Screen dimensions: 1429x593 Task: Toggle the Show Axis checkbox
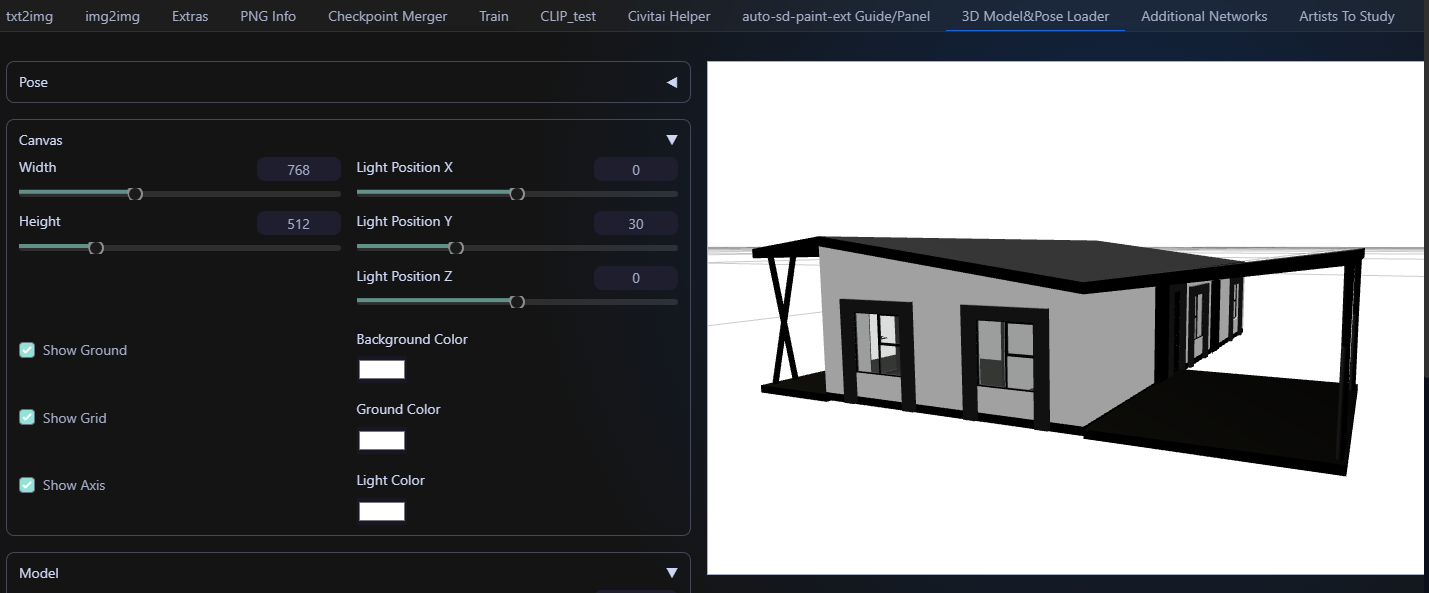pyautogui.click(x=26, y=484)
